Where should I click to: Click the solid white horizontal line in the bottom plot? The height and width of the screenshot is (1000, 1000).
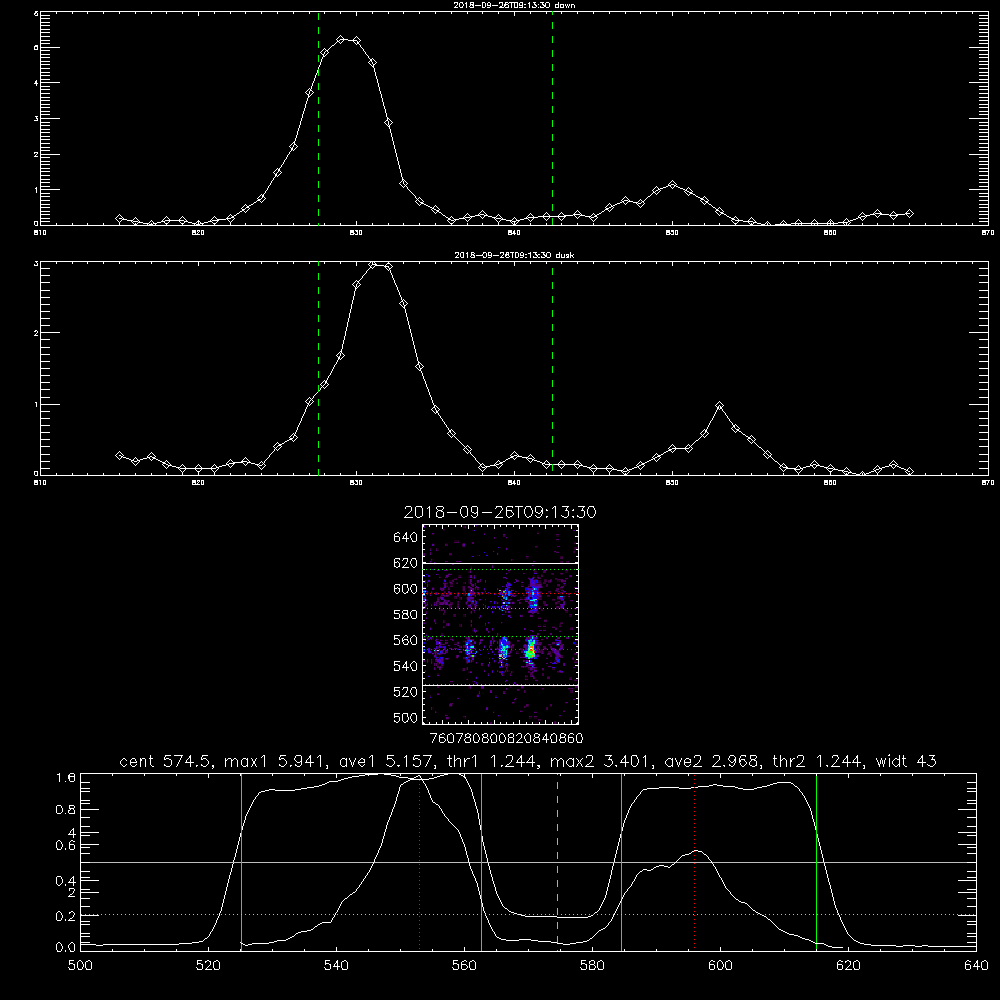[528, 862]
